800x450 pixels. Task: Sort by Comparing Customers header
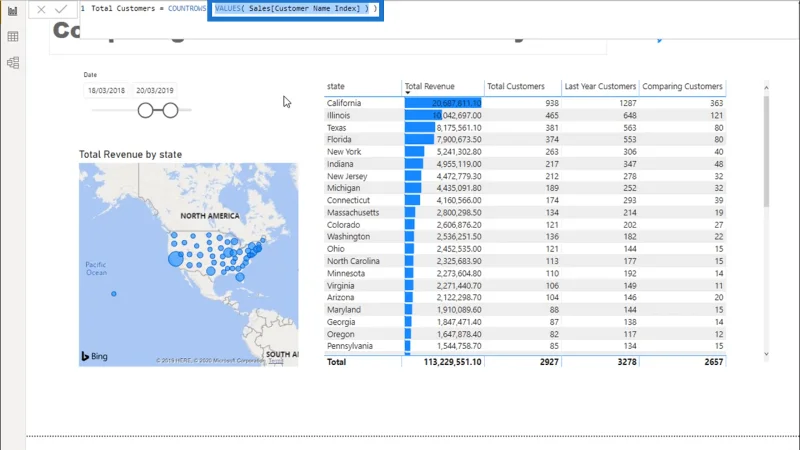point(682,87)
